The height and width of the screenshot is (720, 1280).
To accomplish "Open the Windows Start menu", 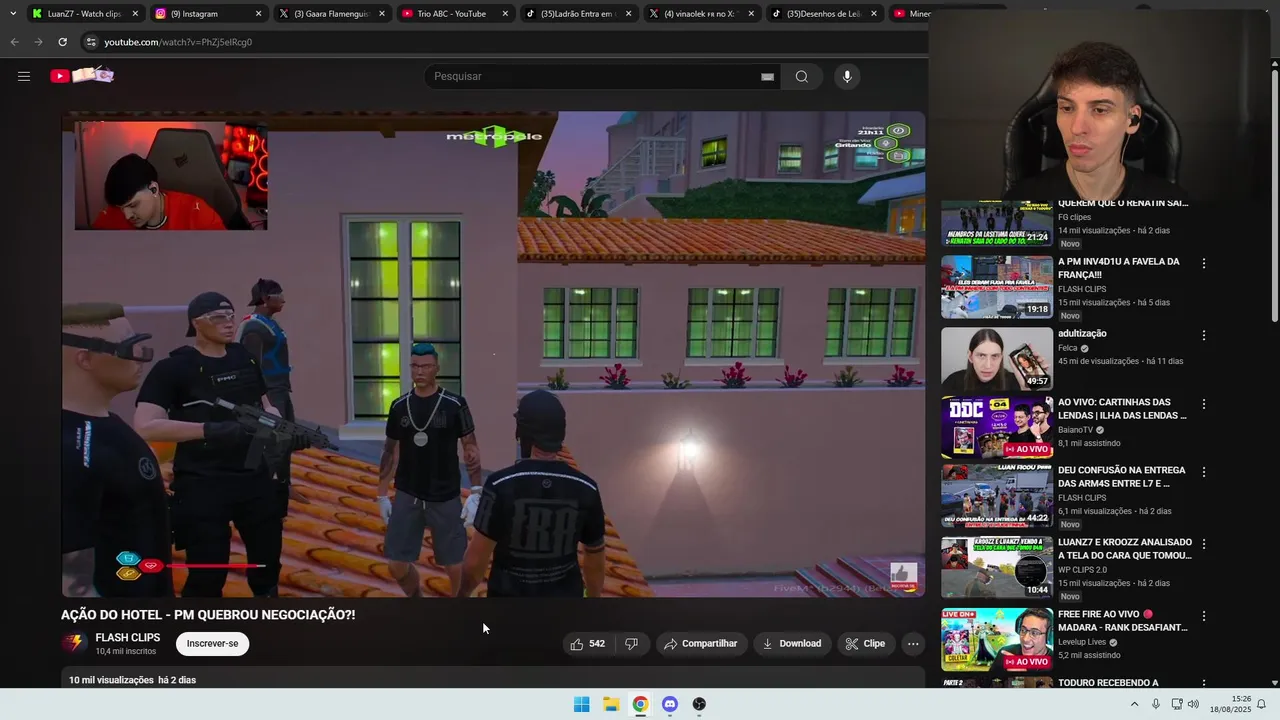I will pos(581,704).
